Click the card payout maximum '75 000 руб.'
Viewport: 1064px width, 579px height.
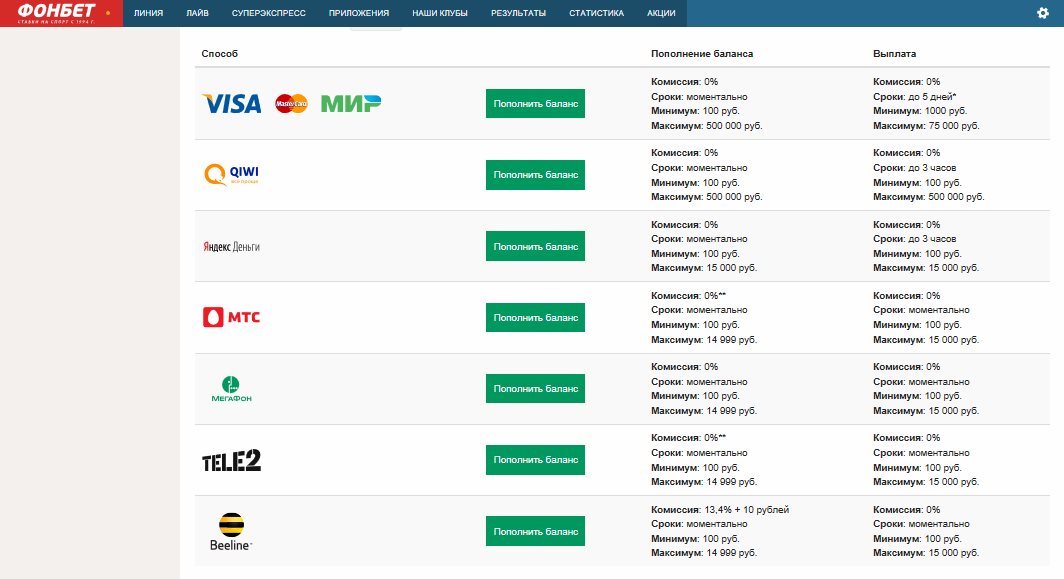pyautogui.click(x=954, y=126)
